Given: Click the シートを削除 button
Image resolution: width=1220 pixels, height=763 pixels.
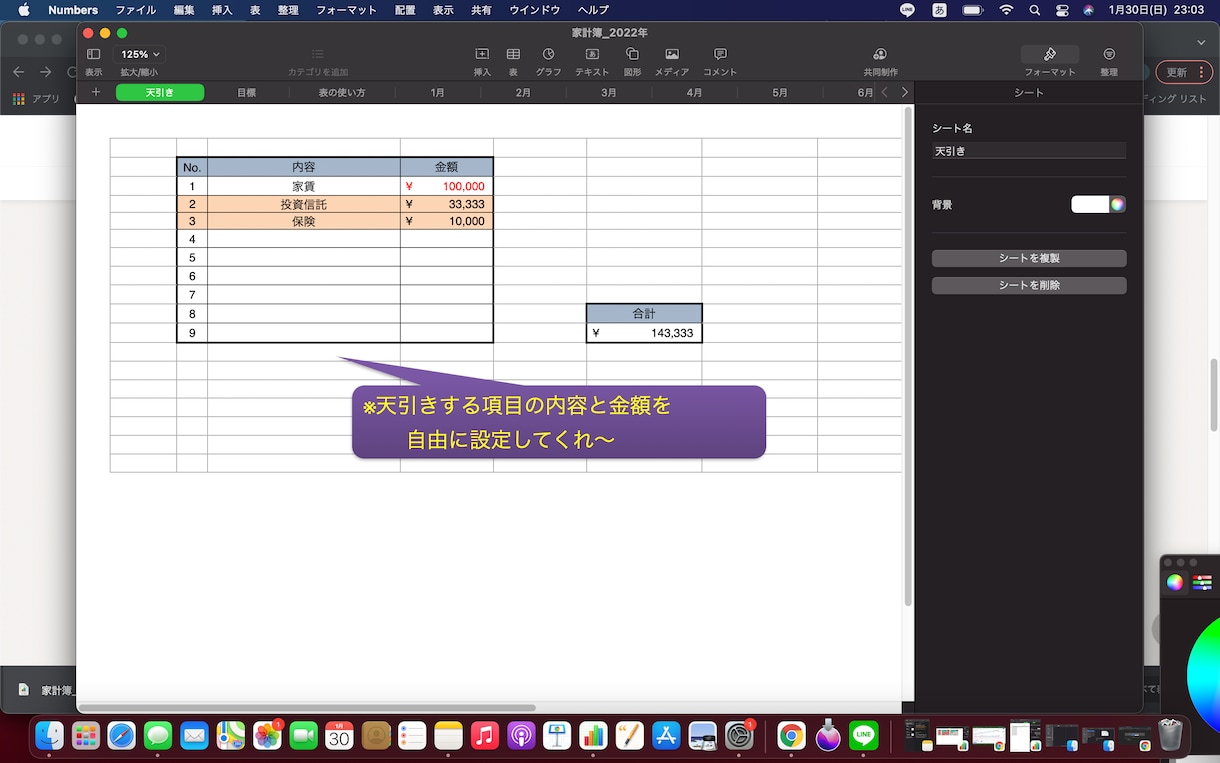Looking at the screenshot, I should 1029,285.
